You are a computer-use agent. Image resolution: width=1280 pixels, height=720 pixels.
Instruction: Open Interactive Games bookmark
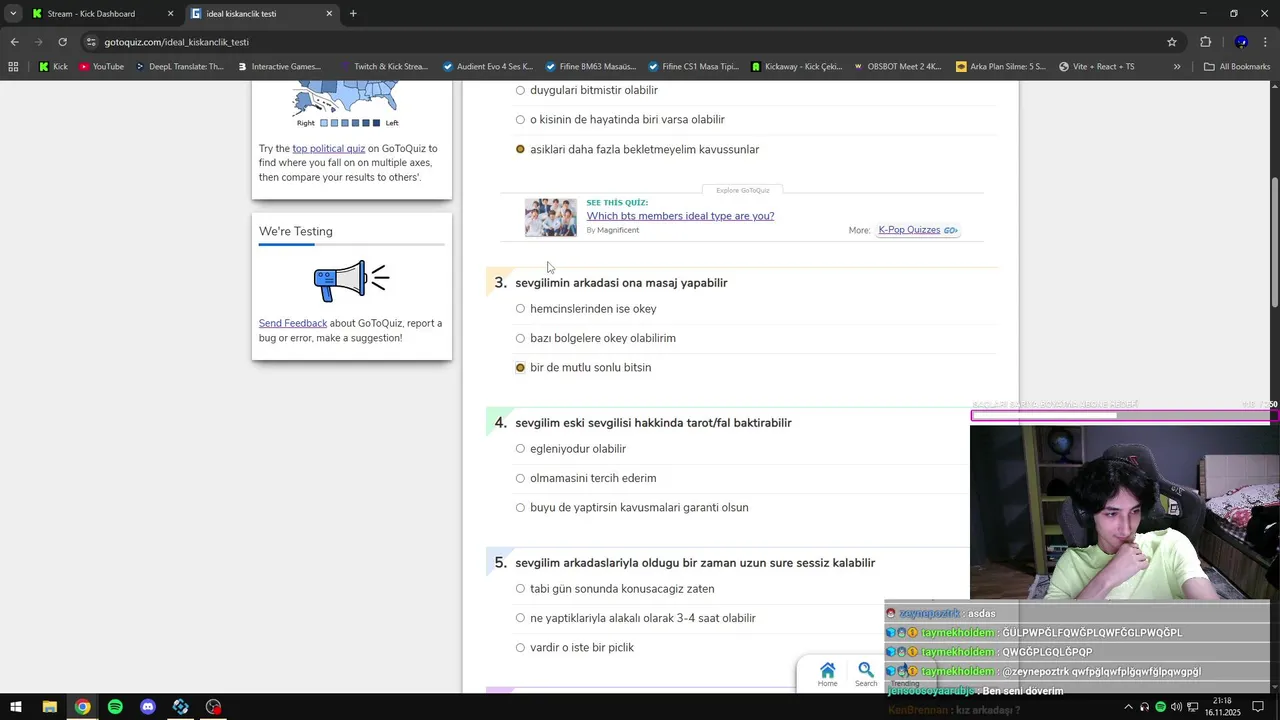pyautogui.click(x=279, y=67)
